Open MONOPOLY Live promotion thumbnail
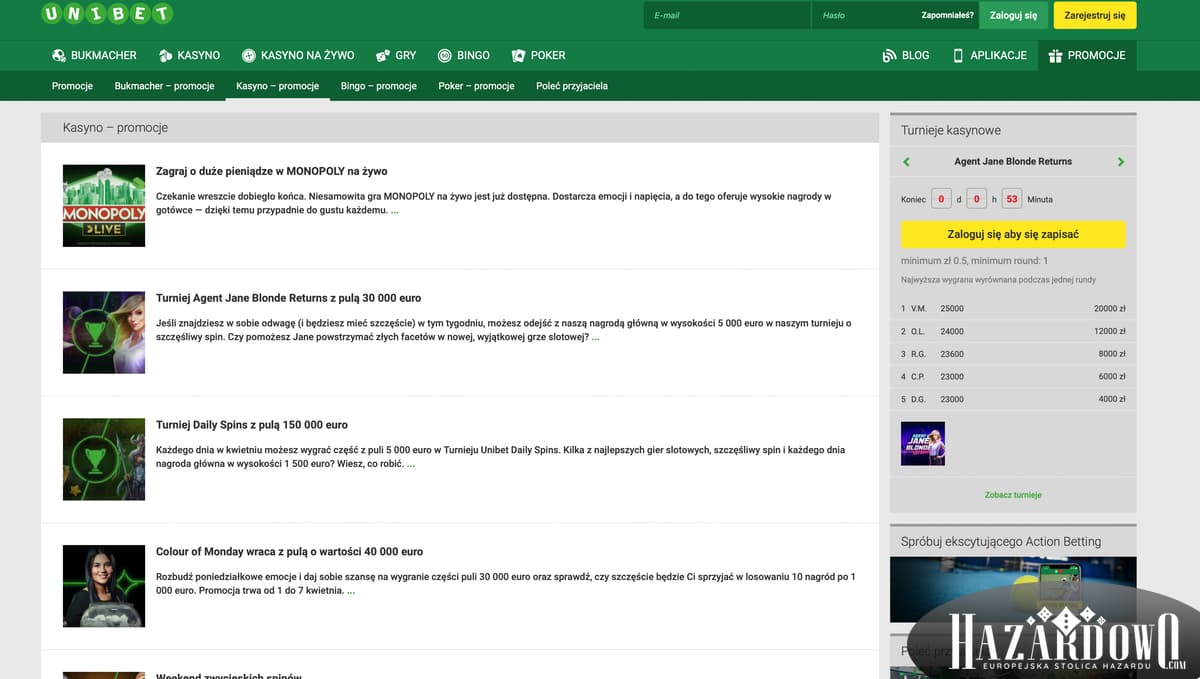Viewport: 1200px width, 679px height. coord(104,206)
